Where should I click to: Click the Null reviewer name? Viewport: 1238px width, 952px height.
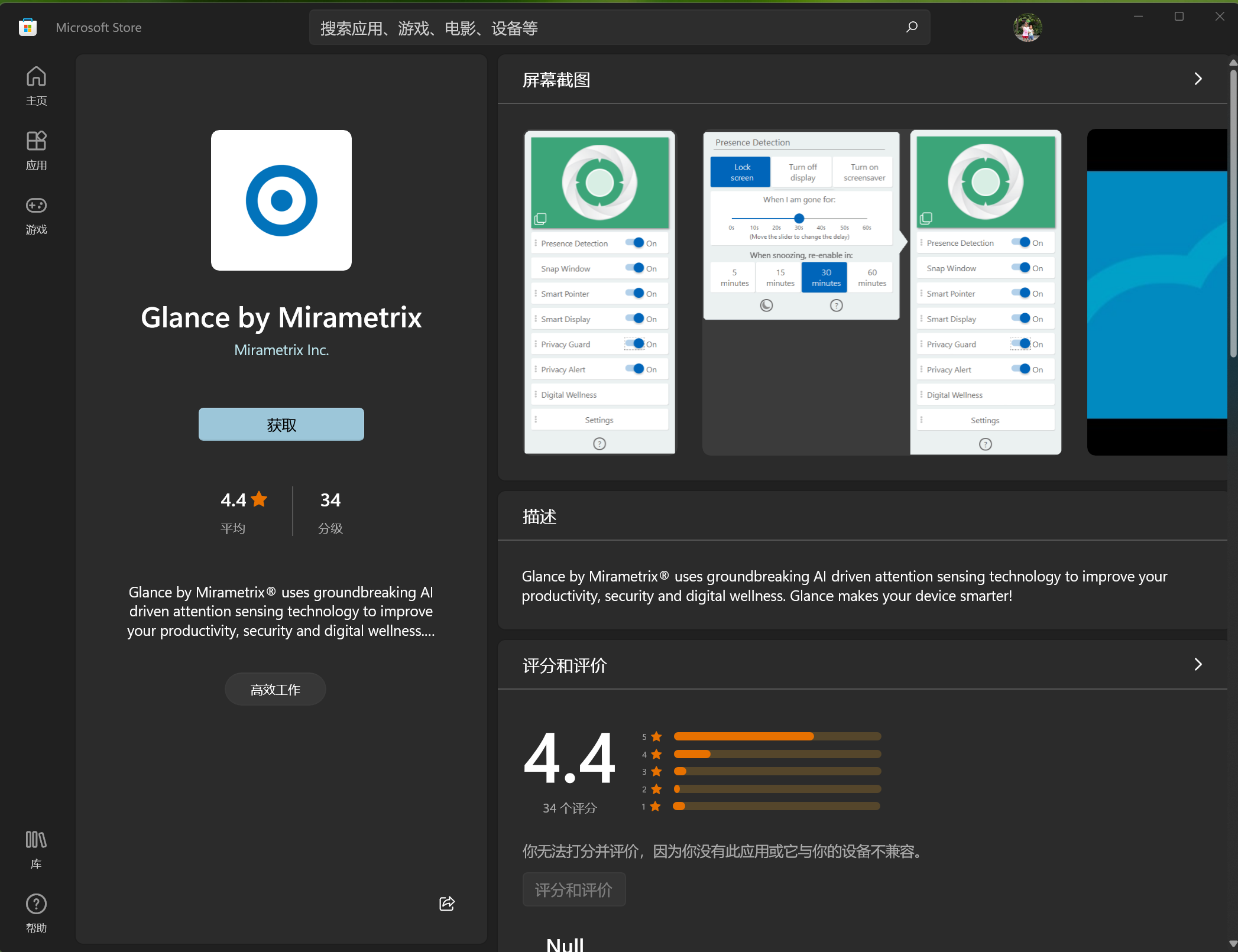pos(565,944)
